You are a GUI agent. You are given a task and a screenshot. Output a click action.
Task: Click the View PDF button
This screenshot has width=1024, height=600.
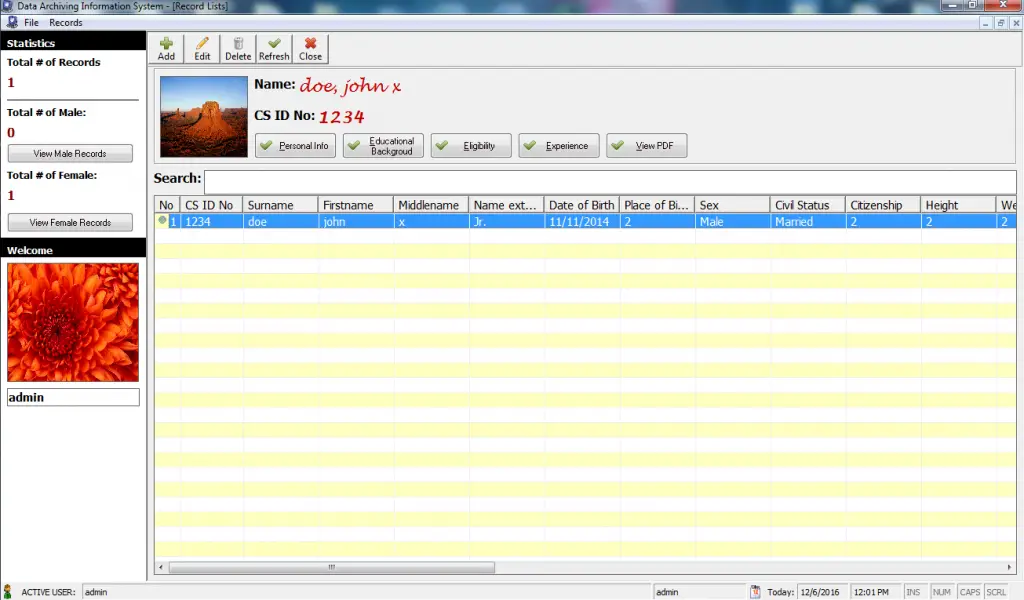click(646, 145)
